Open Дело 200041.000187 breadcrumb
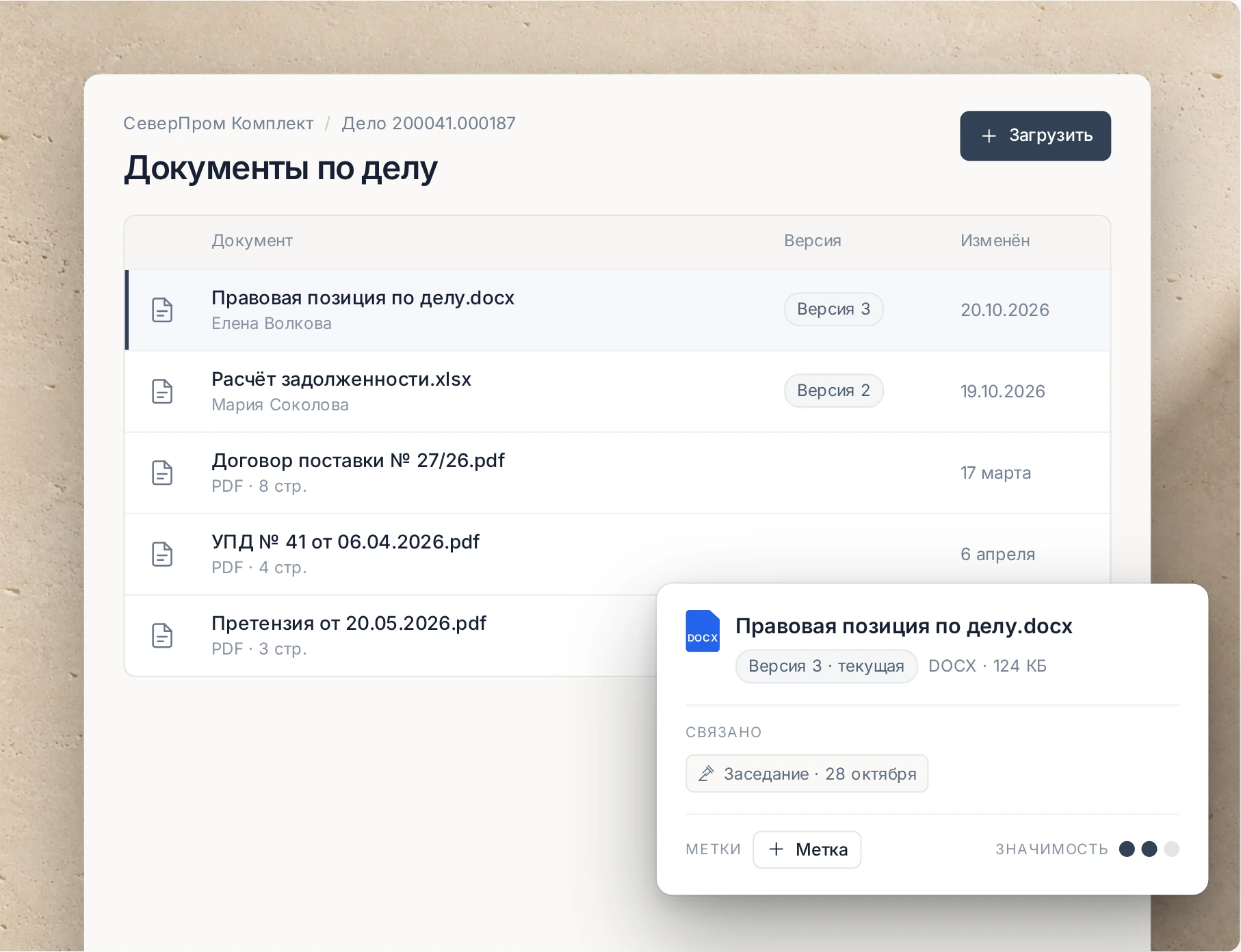The width and height of the screenshot is (1241, 952). (428, 124)
